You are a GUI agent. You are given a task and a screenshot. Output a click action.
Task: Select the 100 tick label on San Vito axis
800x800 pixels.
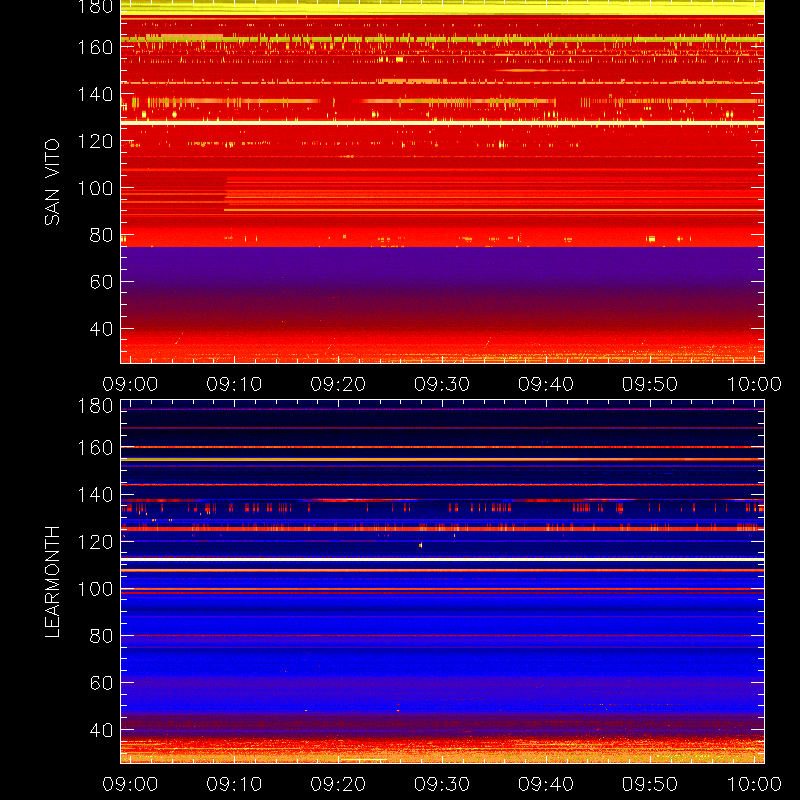pyautogui.click(x=95, y=188)
